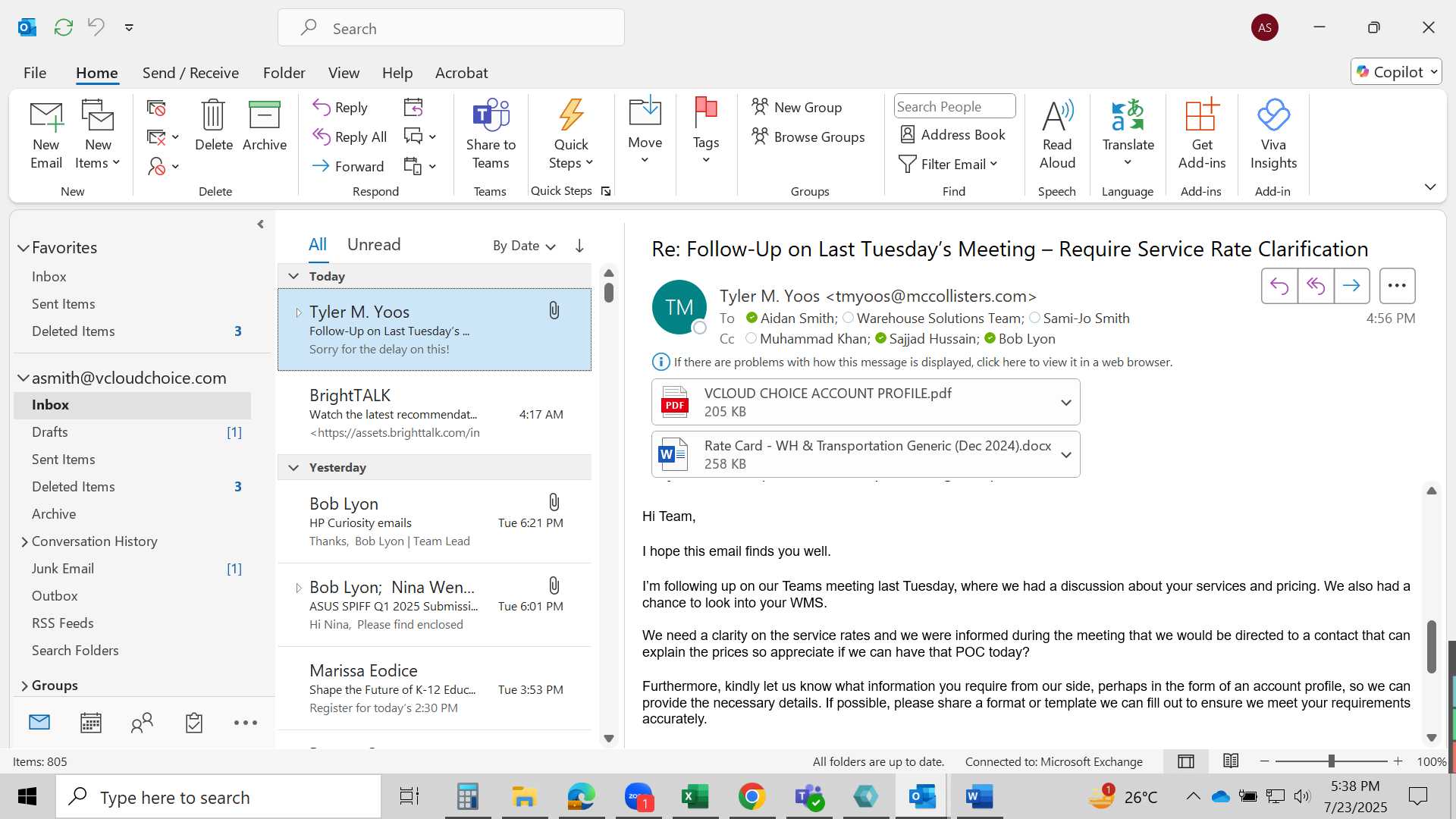Click the main Search box
Screen dimensions: 1456x819
point(451,28)
